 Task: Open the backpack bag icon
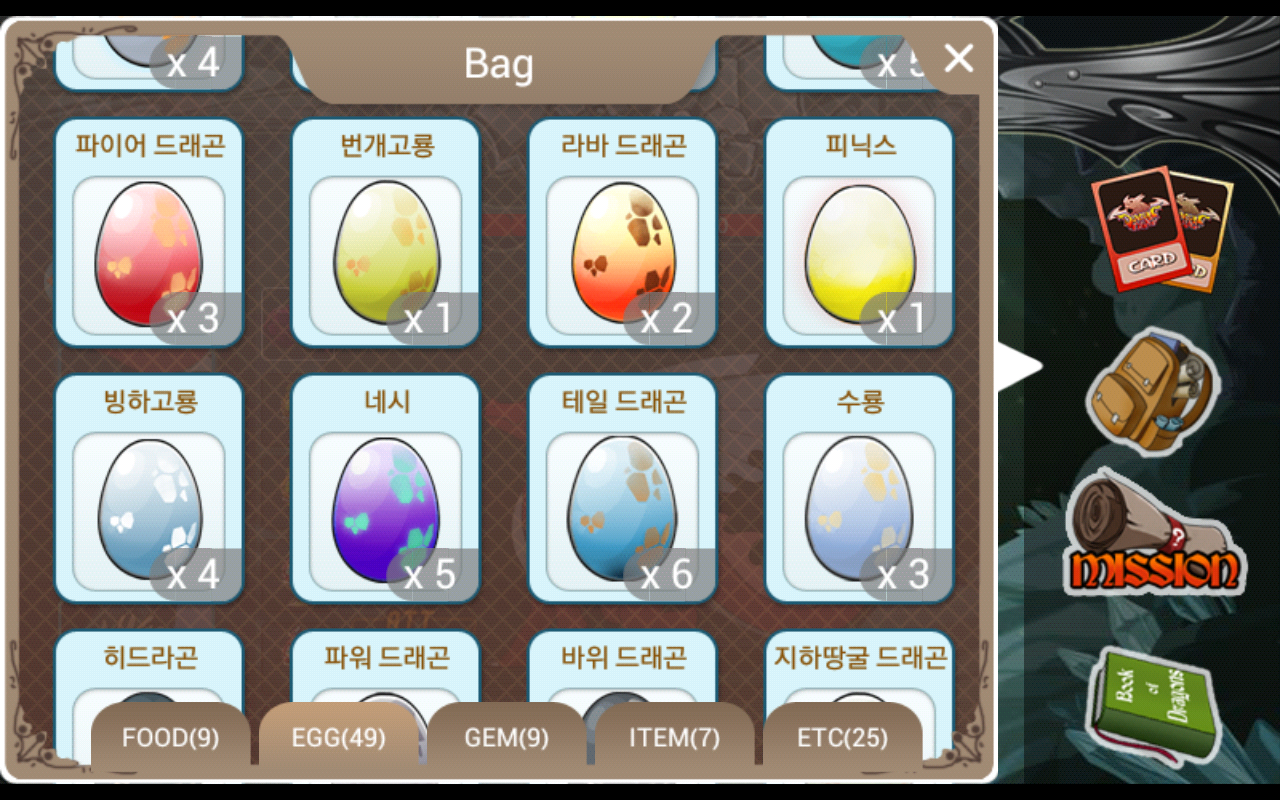click(1153, 391)
